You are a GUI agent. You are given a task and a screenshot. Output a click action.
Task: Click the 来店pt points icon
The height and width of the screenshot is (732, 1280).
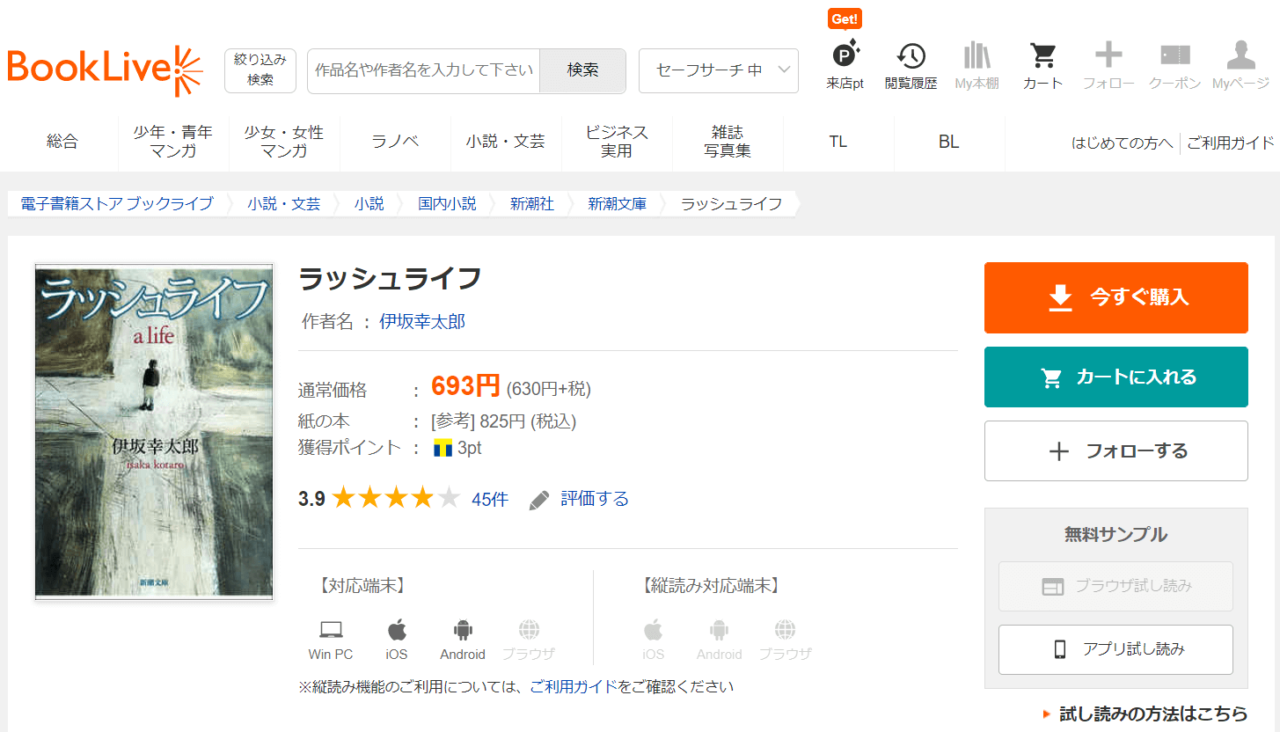(845, 56)
